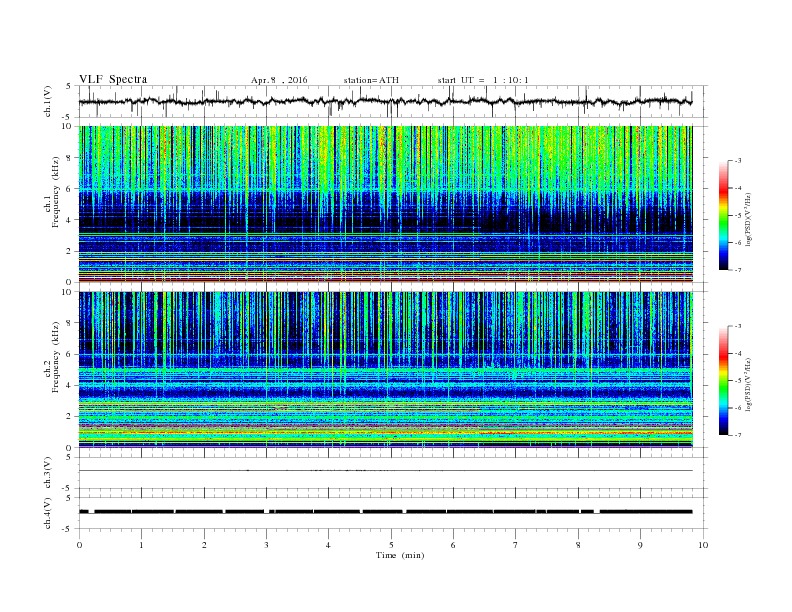
Task: Click the "VLF Spectra" plot title
Action: click(113, 79)
